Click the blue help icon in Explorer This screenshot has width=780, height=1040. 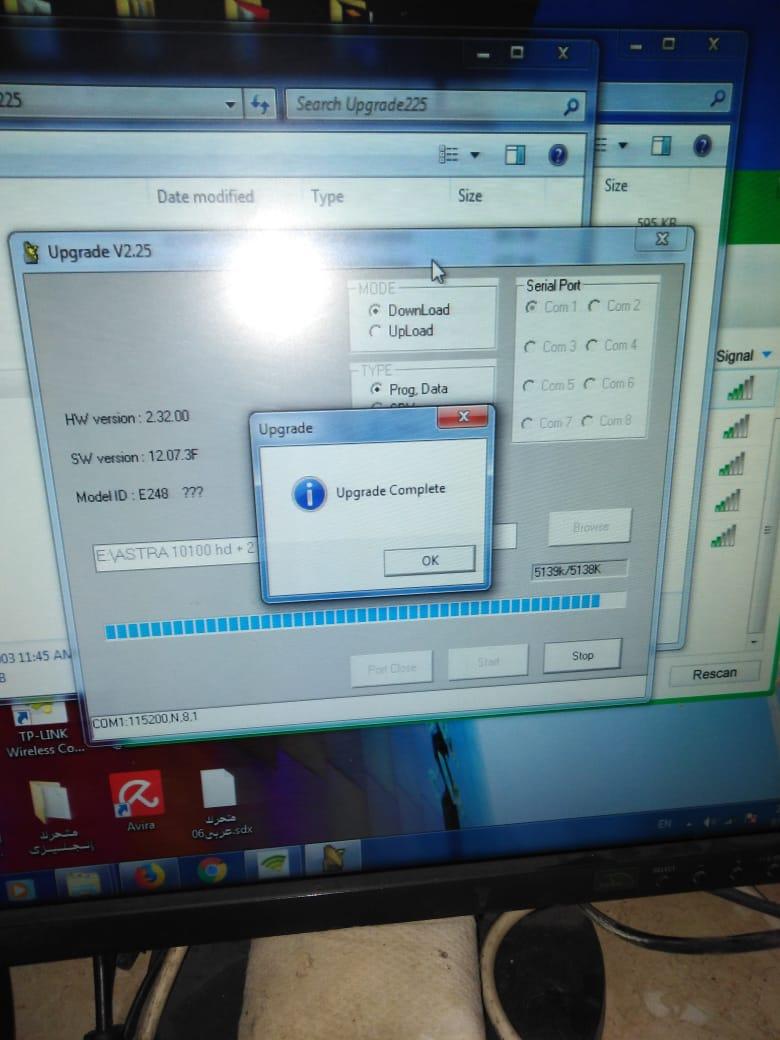coord(558,156)
